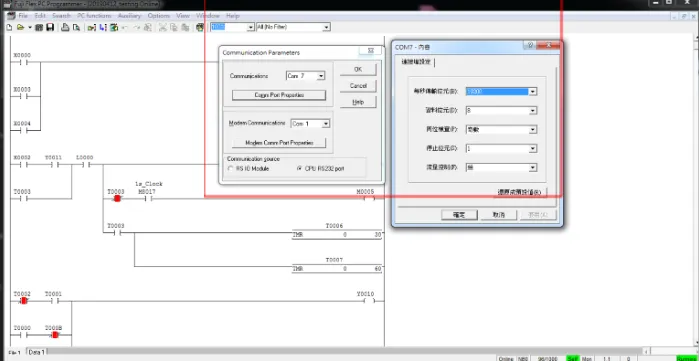This screenshot has height=361, width=699.
Task: Select the CPU RS232 port radio button
Action: pyautogui.click(x=300, y=169)
